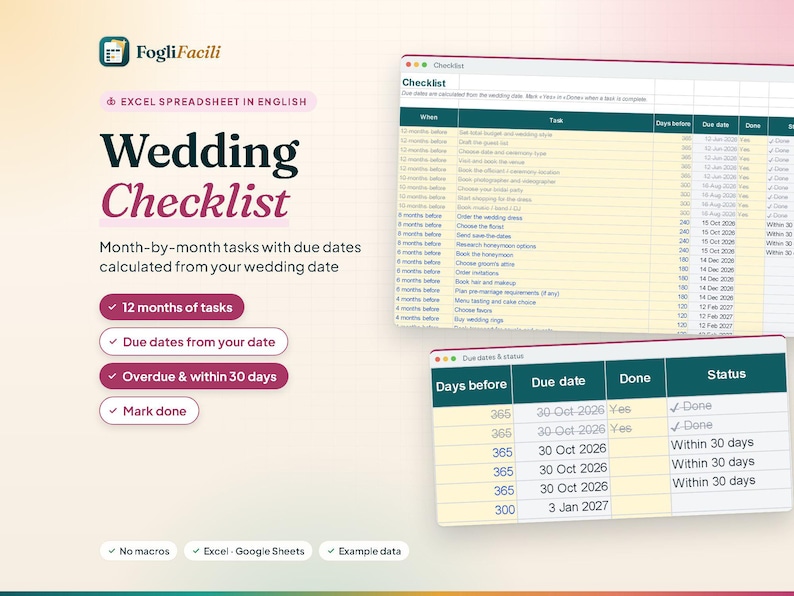Click the 'Due dates & status' window title
This screenshot has width=794, height=596.
(493, 357)
